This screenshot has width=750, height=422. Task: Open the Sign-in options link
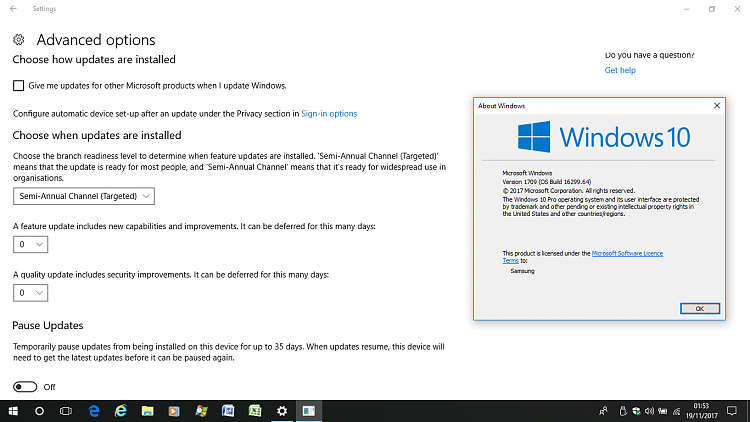tap(329, 114)
